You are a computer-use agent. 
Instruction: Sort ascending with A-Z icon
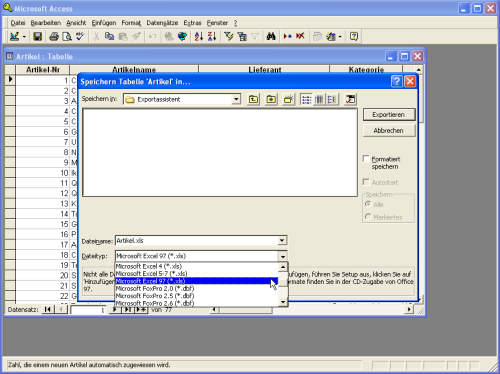tap(199, 36)
